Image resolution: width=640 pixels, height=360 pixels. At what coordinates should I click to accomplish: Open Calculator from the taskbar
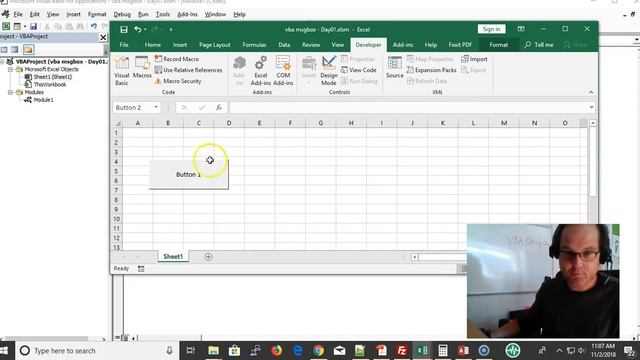click(x=442, y=351)
